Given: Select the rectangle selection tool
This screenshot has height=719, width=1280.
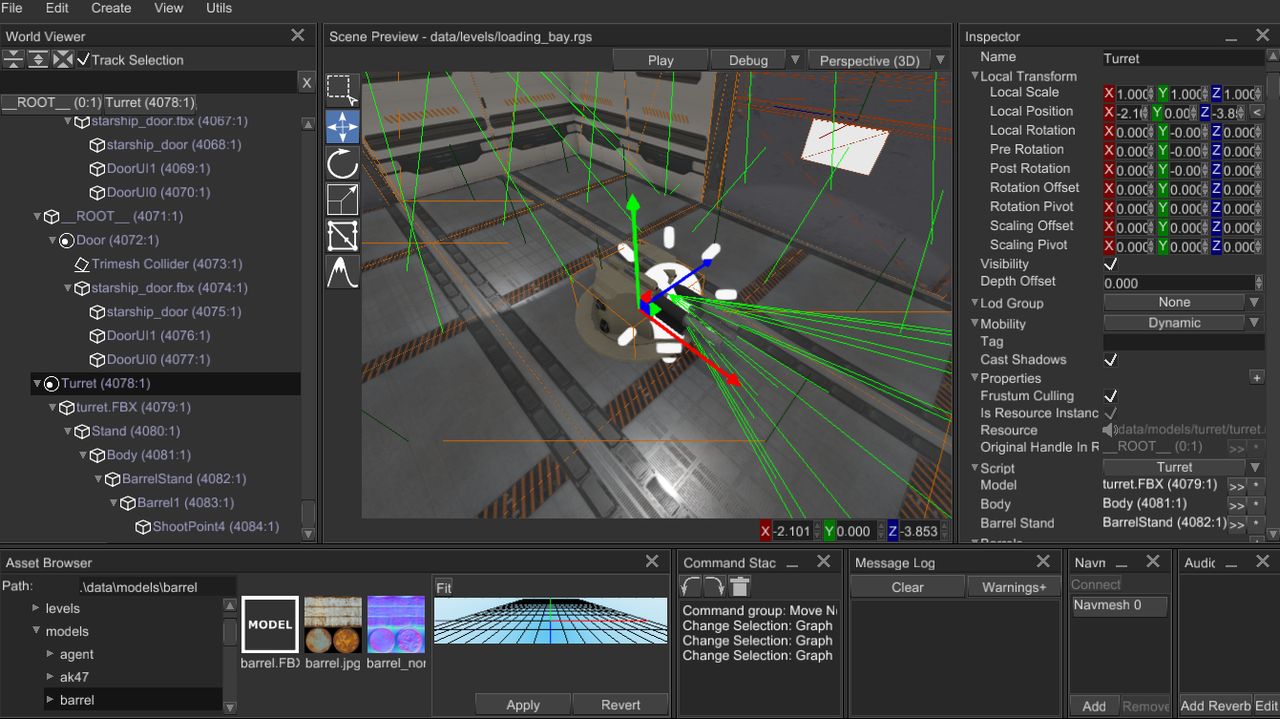Looking at the screenshot, I should pyautogui.click(x=342, y=90).
